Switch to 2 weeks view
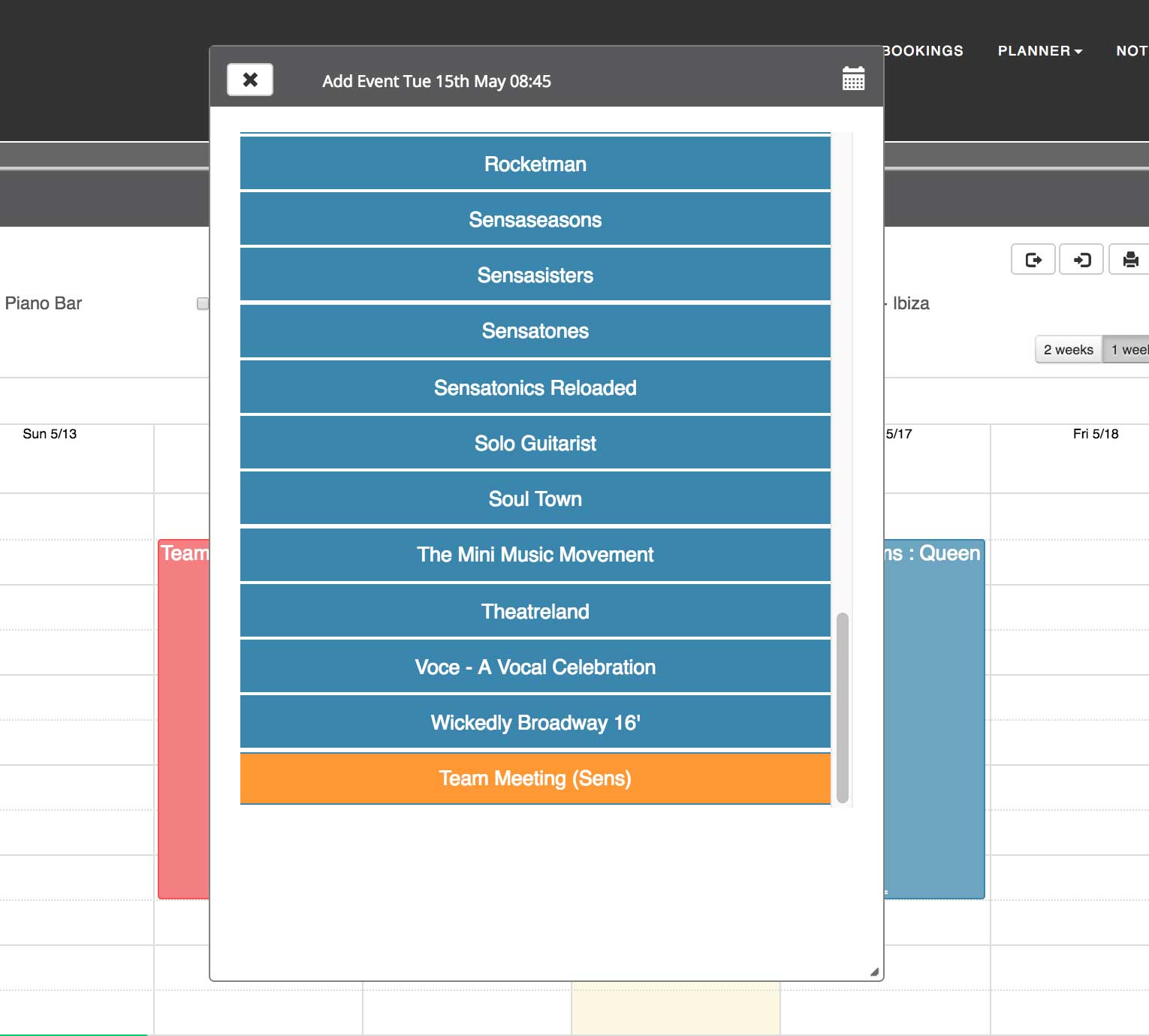Viewport: 1149px width, 1036px height. click(x=1068, y=350)
